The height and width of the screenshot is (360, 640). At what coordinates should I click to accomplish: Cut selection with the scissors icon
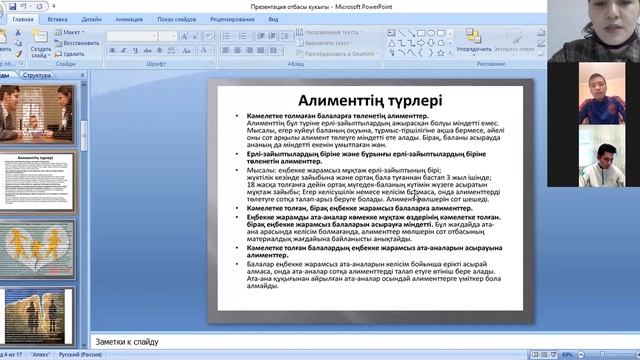[18, 33]
